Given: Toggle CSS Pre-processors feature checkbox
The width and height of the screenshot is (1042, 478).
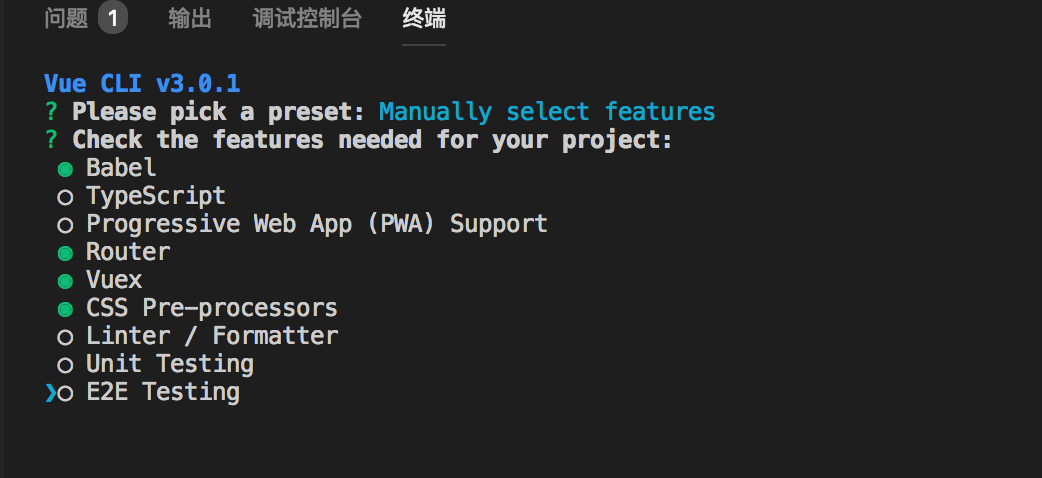Looking at the screenshot, I should (x=66, y=309).
